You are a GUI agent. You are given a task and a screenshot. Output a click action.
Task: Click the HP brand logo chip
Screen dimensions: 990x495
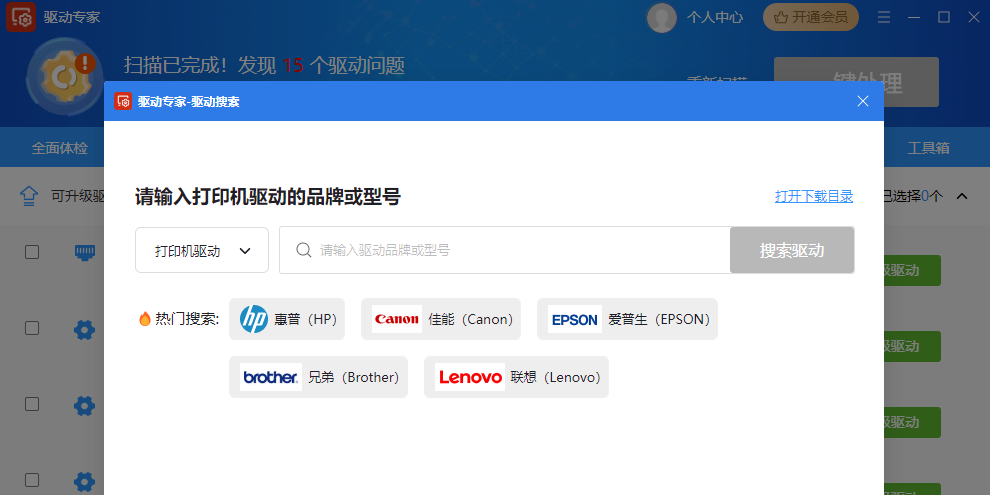287,319
